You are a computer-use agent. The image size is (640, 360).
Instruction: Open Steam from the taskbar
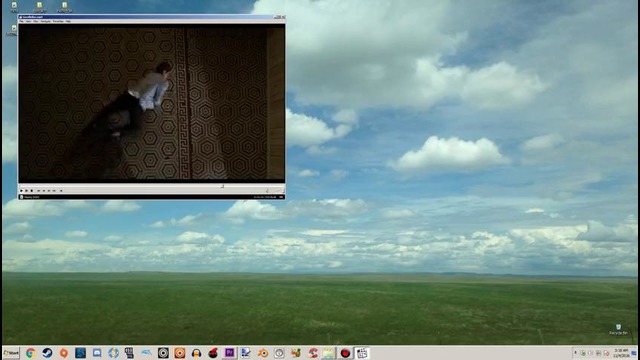[47, 353]
